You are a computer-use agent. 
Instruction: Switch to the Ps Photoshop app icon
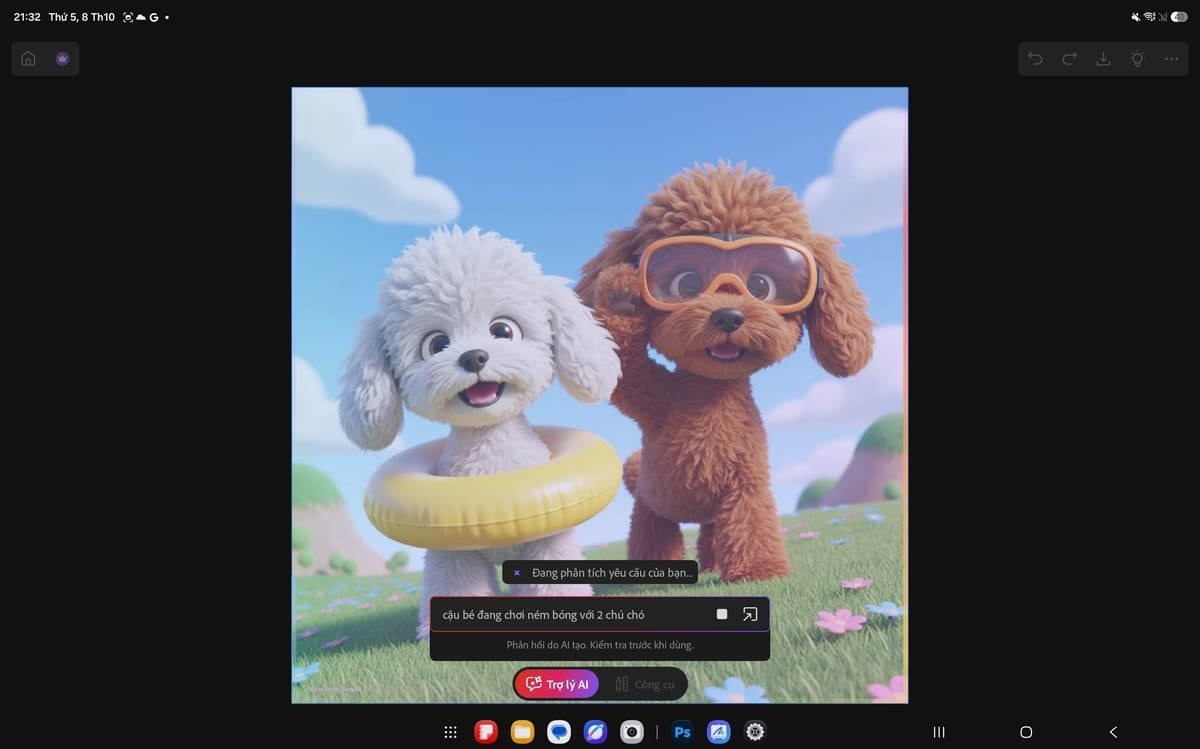tap(682, 732)
